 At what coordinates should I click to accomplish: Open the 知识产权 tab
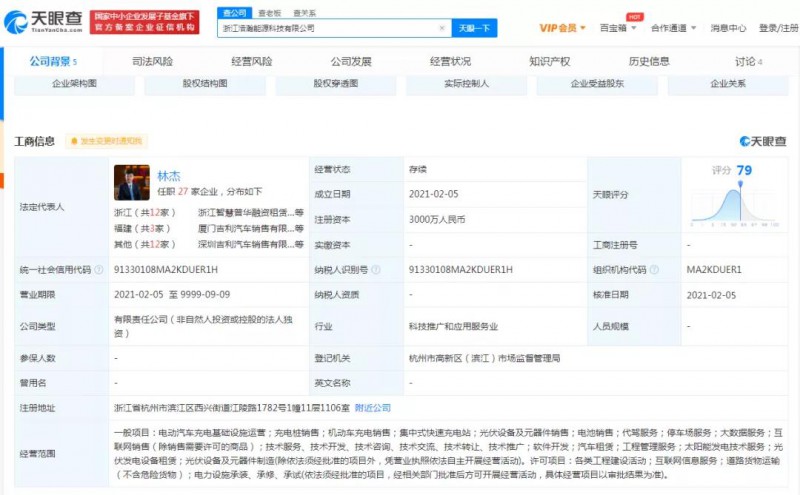(x=549, y=62)
